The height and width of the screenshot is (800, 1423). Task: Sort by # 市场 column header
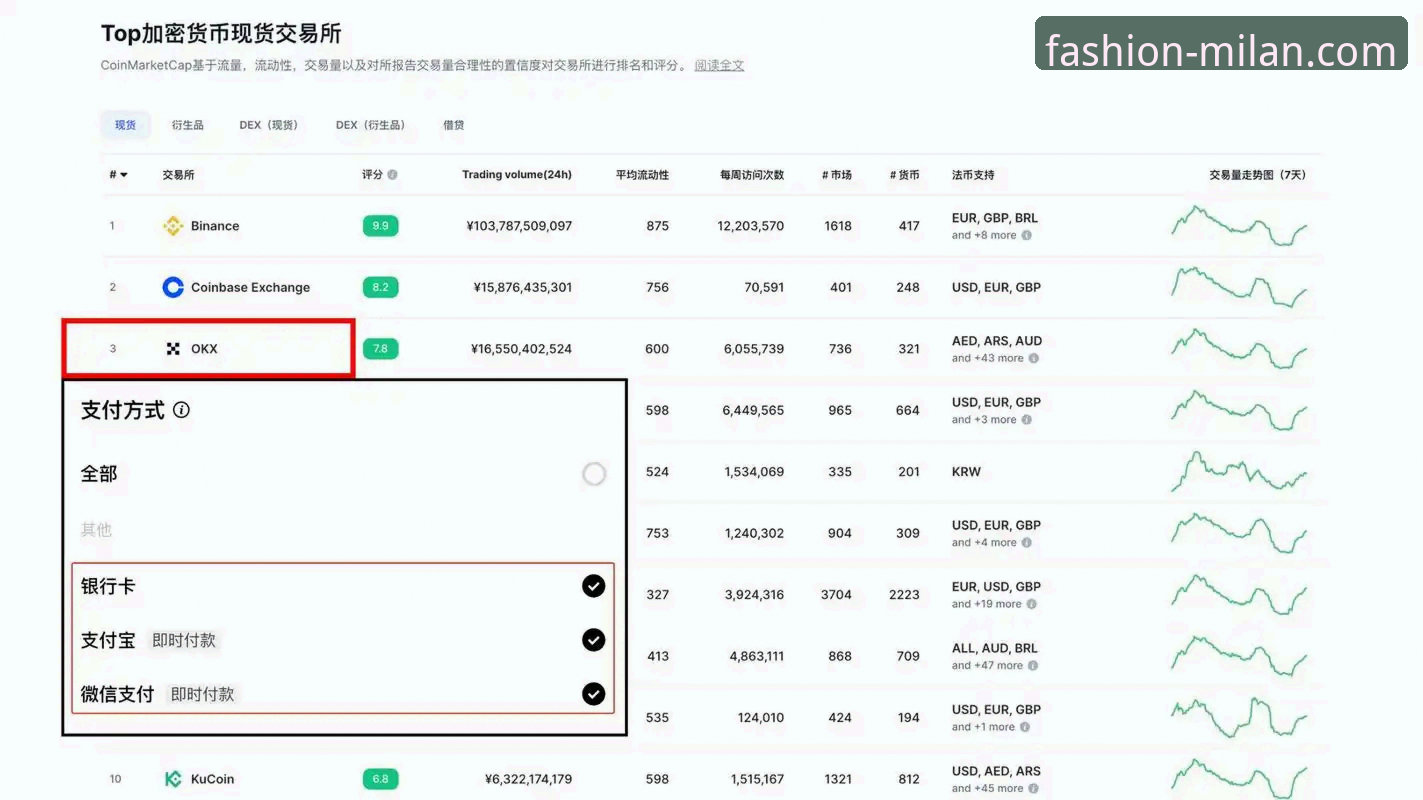coord(837,175)
